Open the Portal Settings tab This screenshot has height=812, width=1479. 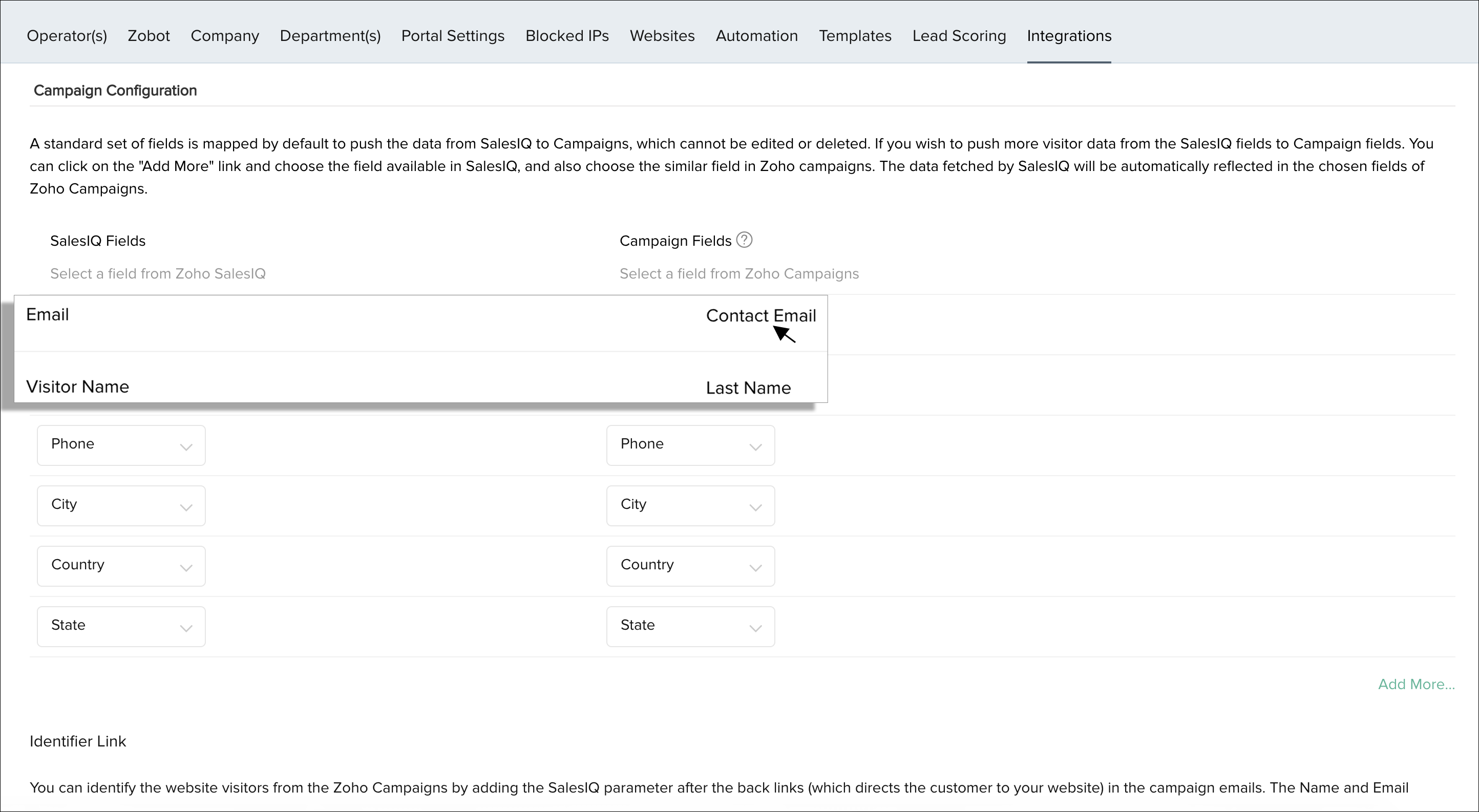click(x=452, y=35)
